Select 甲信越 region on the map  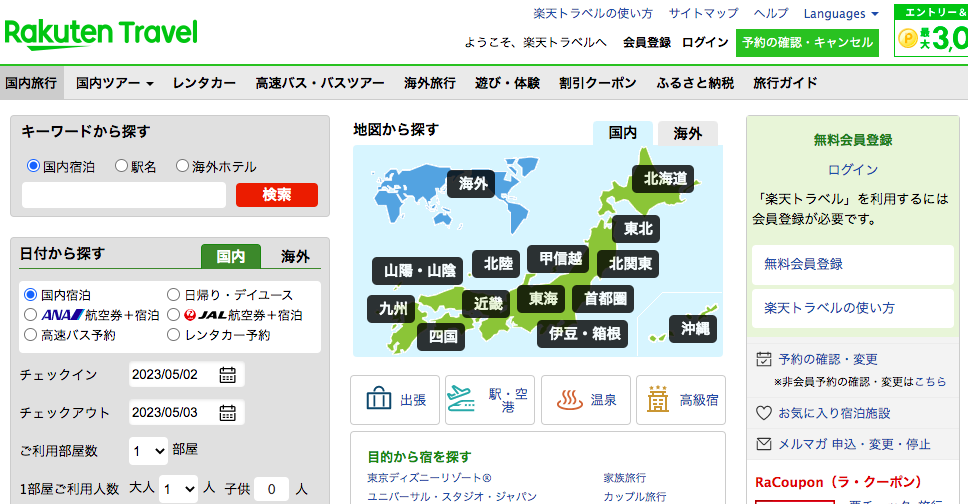559,259
